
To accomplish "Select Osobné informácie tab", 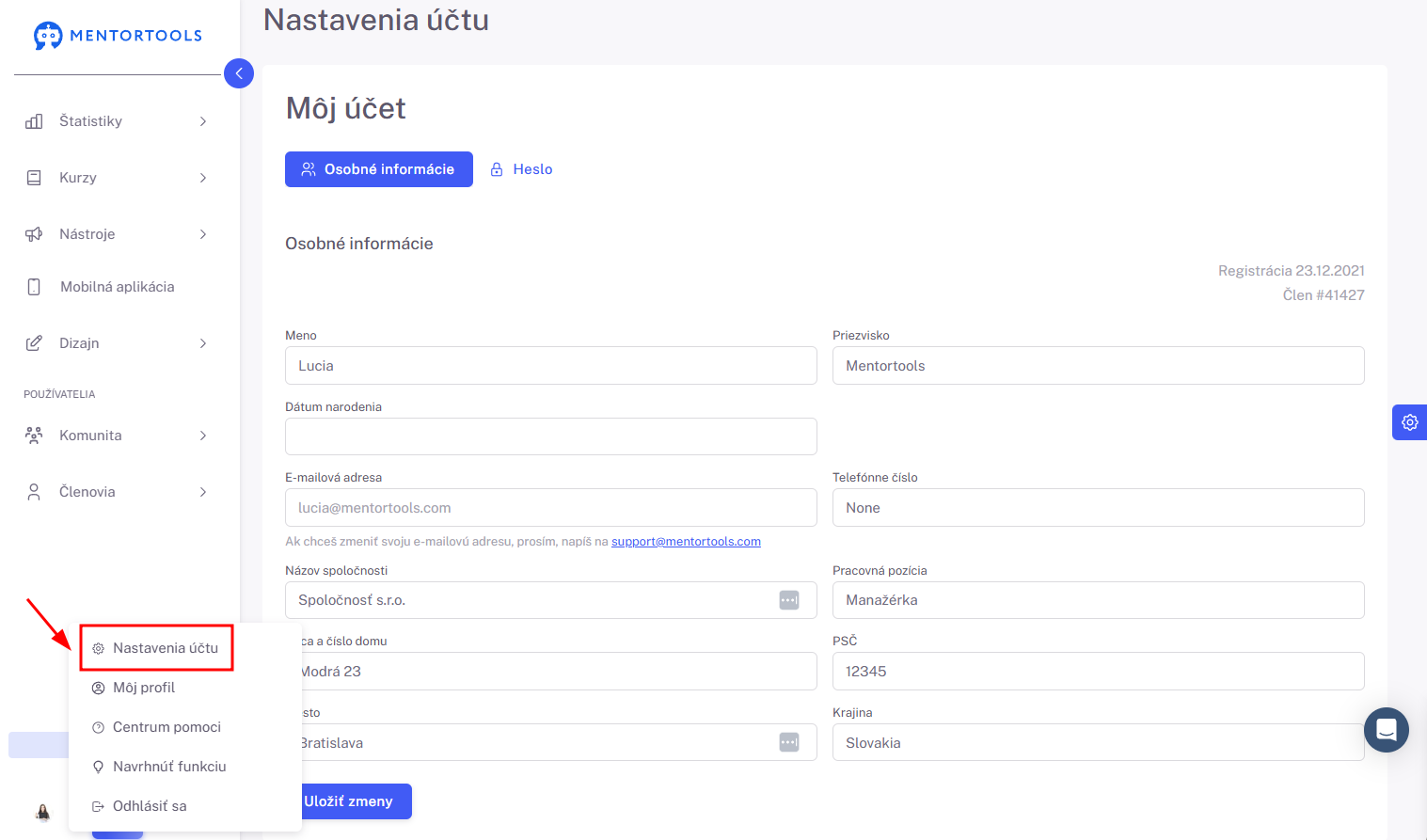I will [378, 169].
